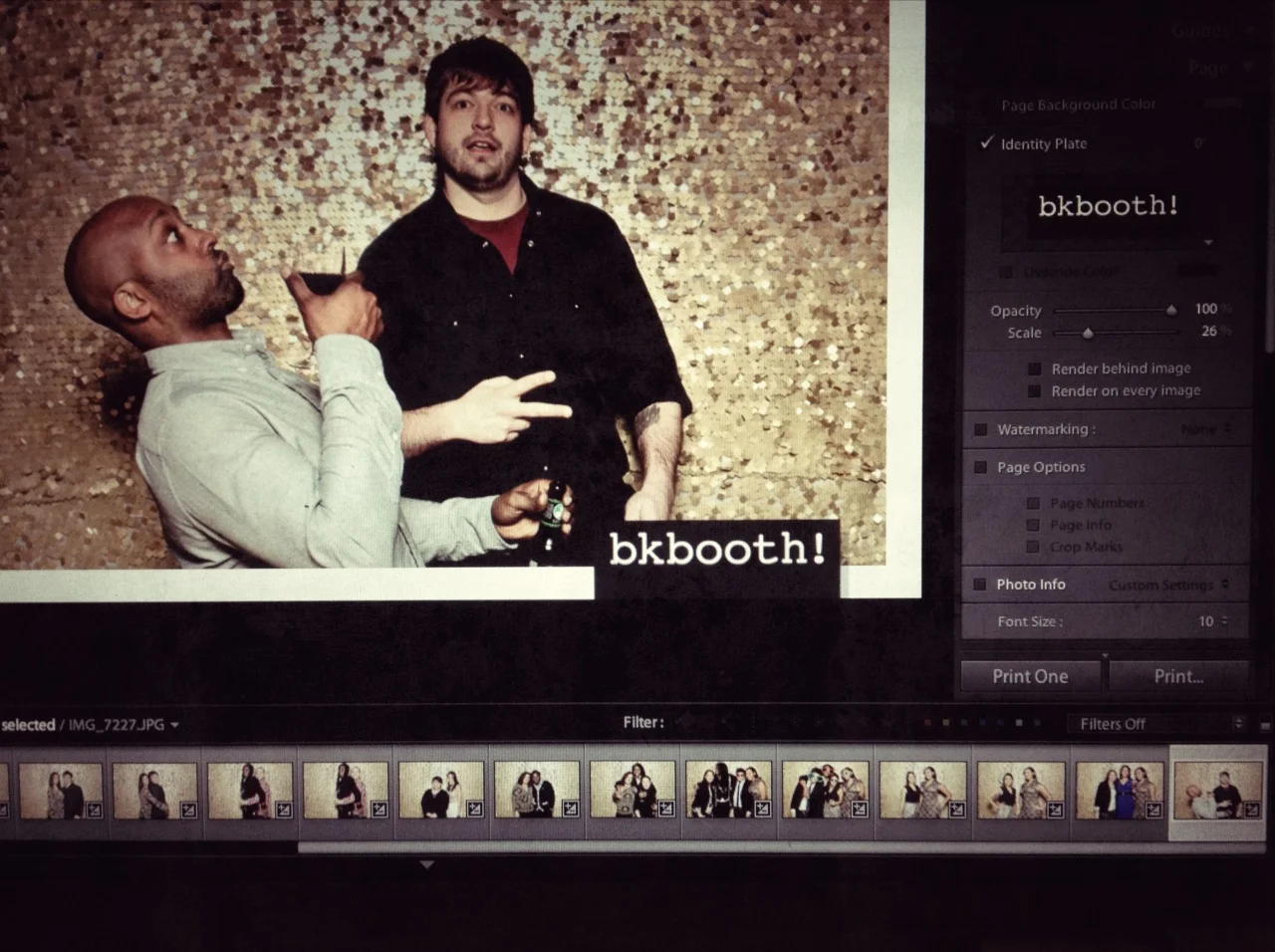
Task: Select the thumbnail with woman in blue dress
Action: point(1120,792)
